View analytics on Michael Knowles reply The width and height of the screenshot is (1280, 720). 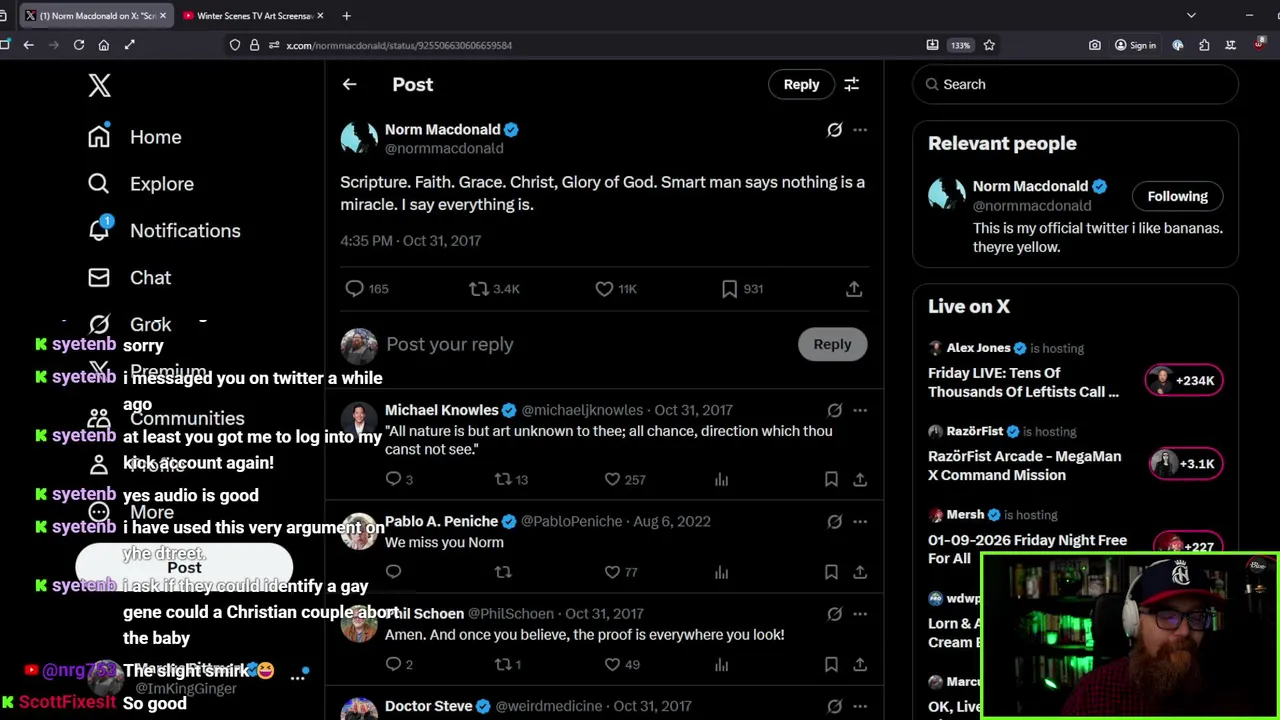(721, 480)
